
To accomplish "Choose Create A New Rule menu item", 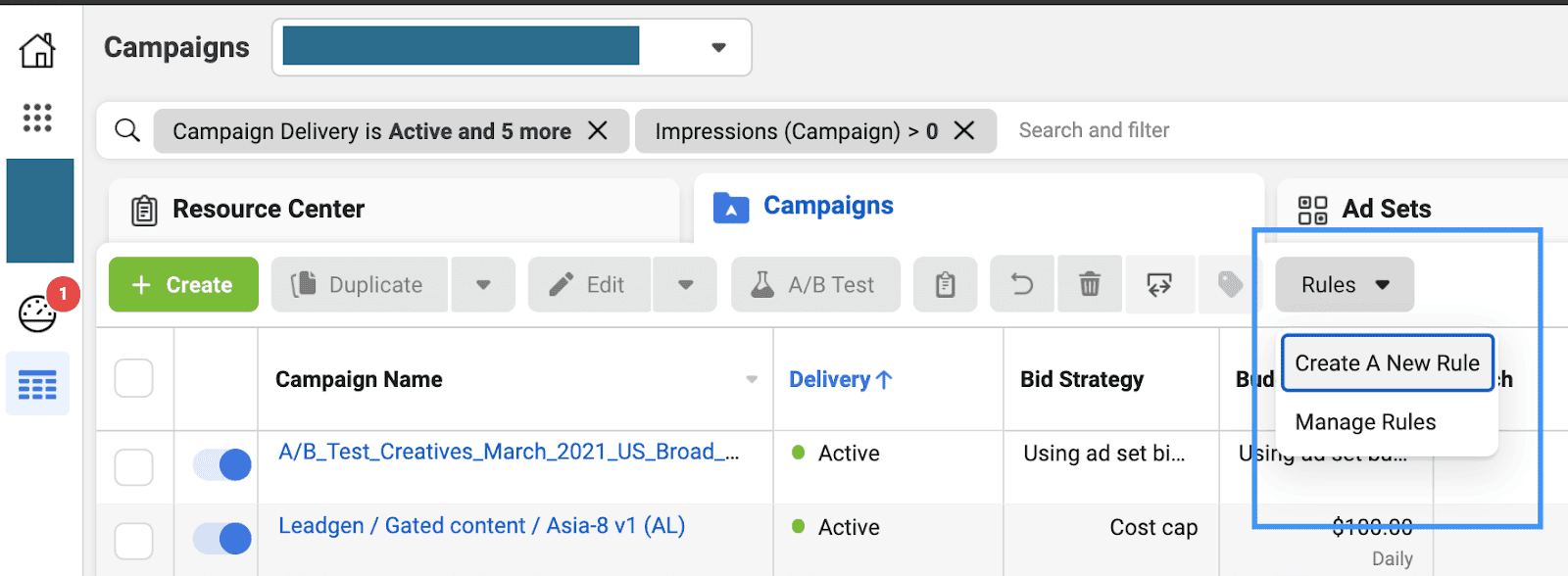I will [1387, 363].
